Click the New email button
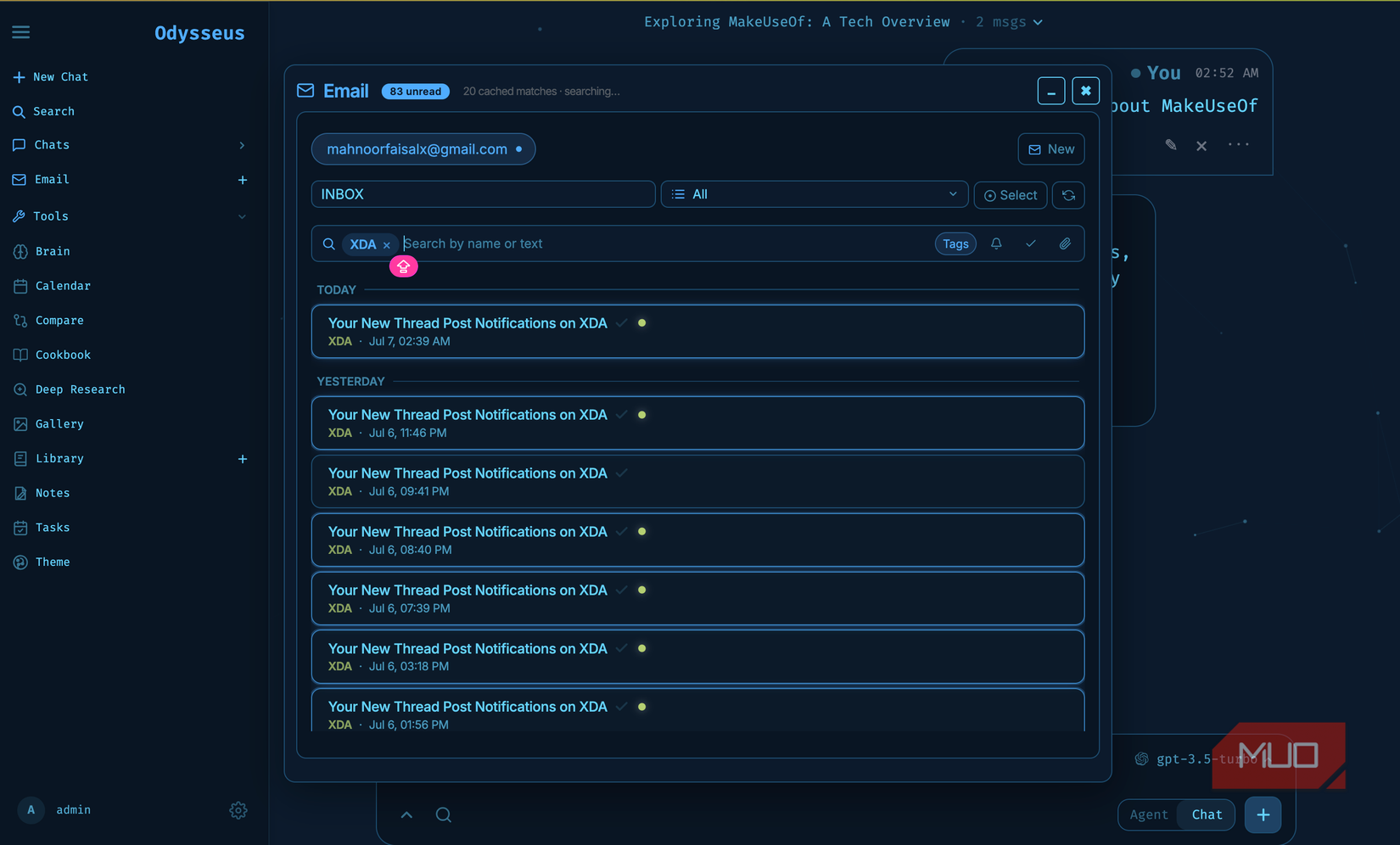This screenshot has height=845, width=1400. click(1051, 149)
